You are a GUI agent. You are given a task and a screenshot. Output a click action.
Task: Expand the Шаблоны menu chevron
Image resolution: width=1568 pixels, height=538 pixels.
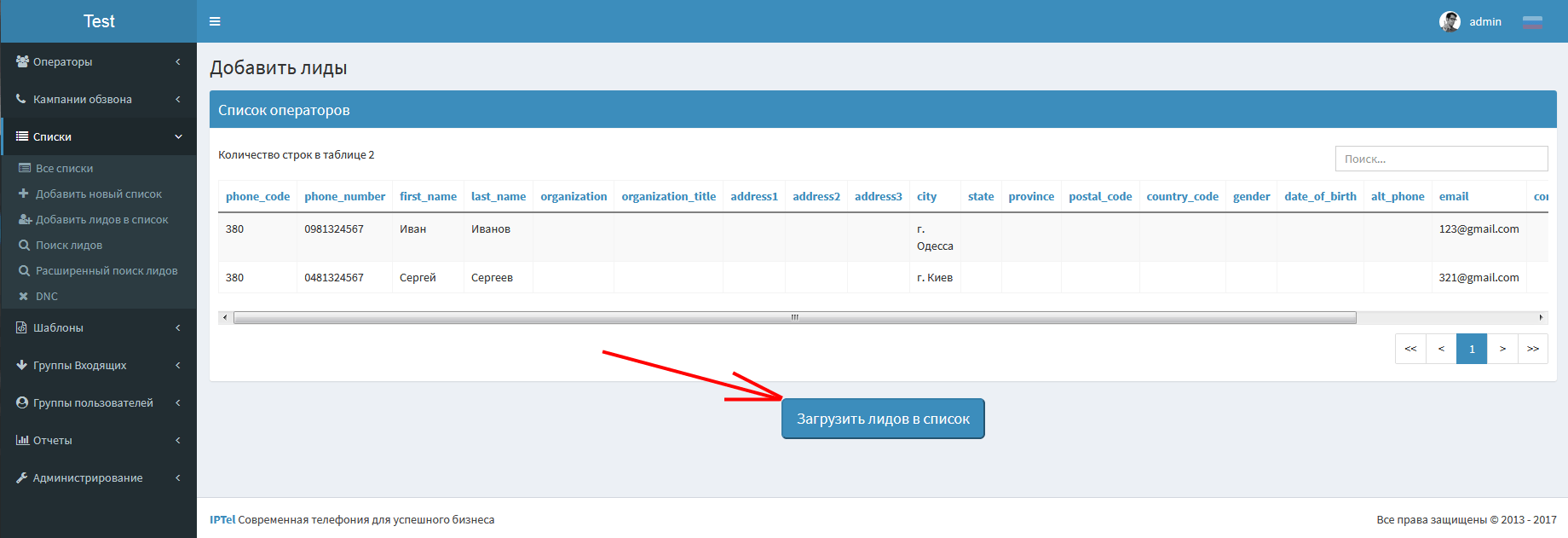point(178,327)
